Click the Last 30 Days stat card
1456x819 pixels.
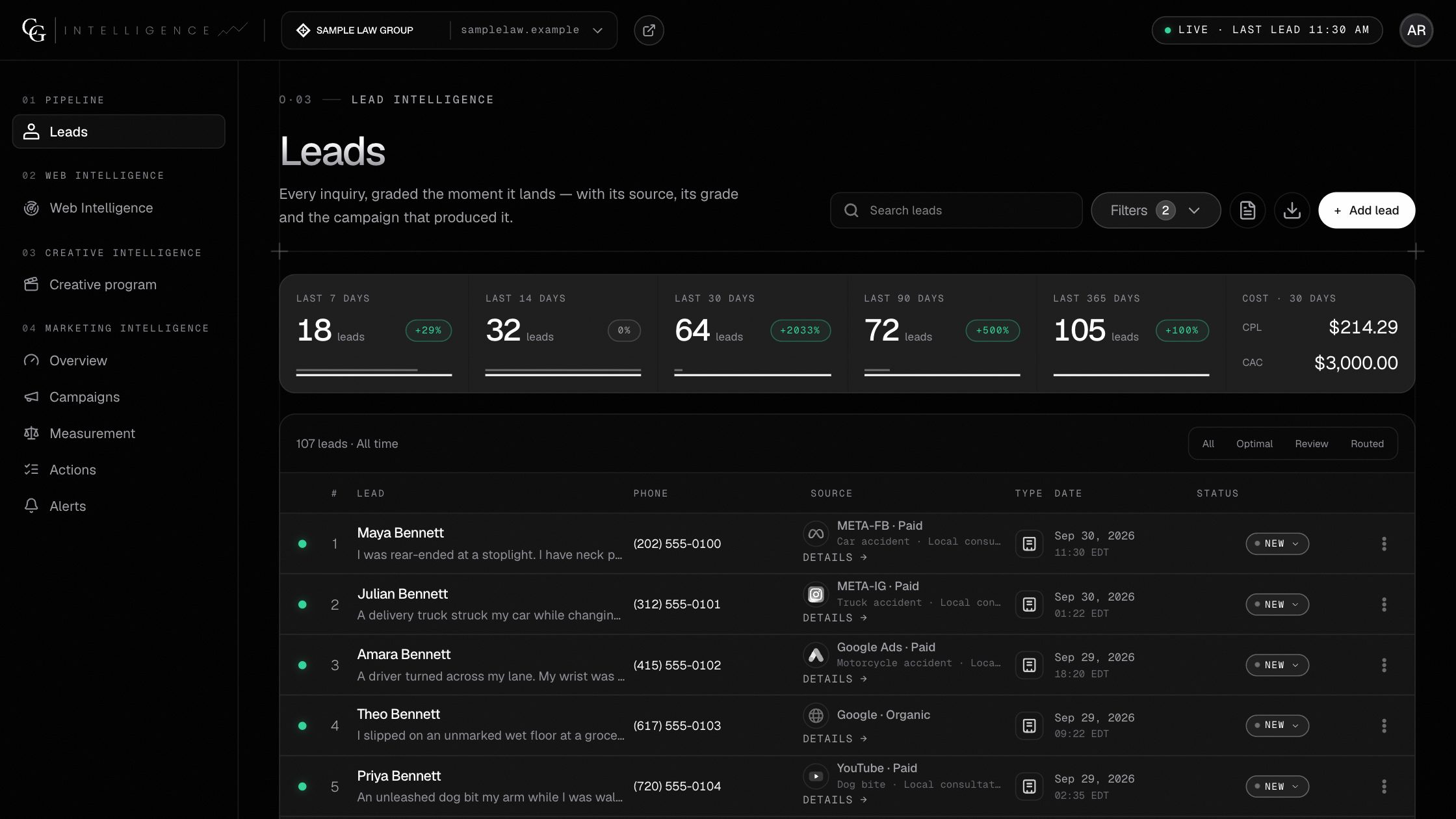tap(753, 333)
